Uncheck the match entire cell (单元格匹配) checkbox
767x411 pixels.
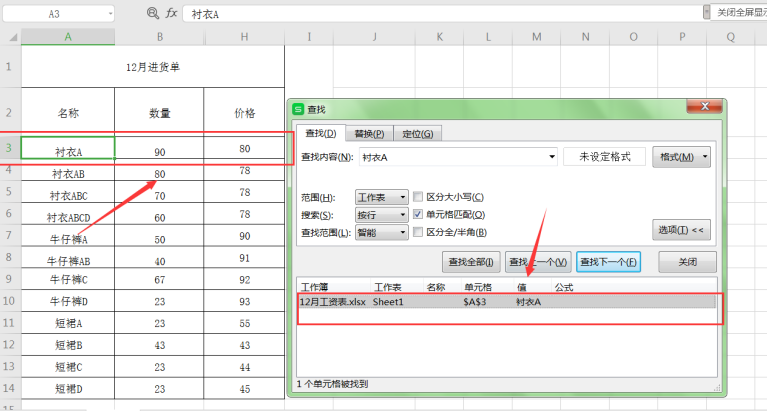pos(418,214)
